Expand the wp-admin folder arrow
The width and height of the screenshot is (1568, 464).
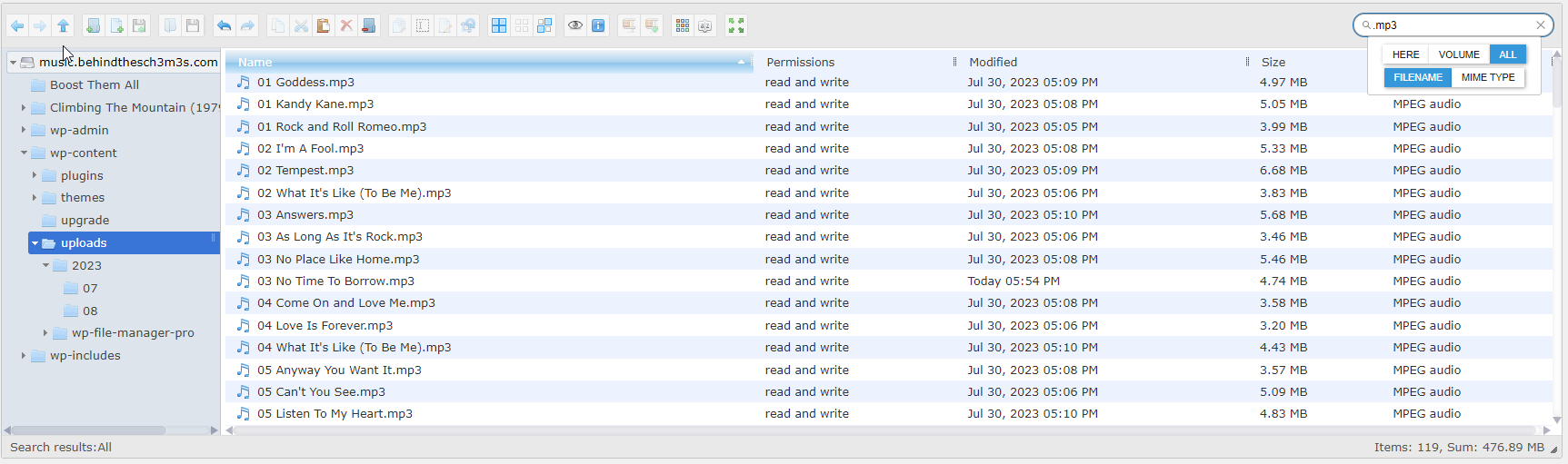click(24, 130)
